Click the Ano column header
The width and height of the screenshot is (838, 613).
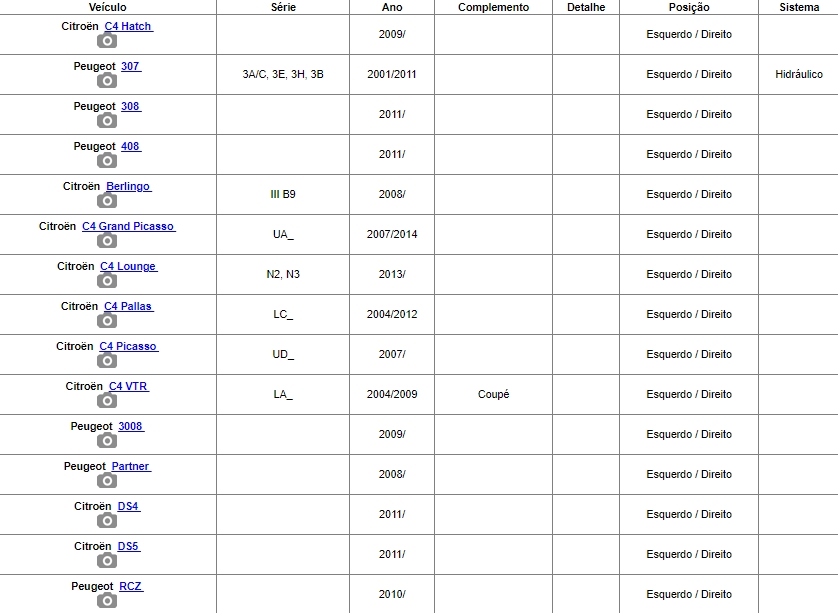[392, 7]
